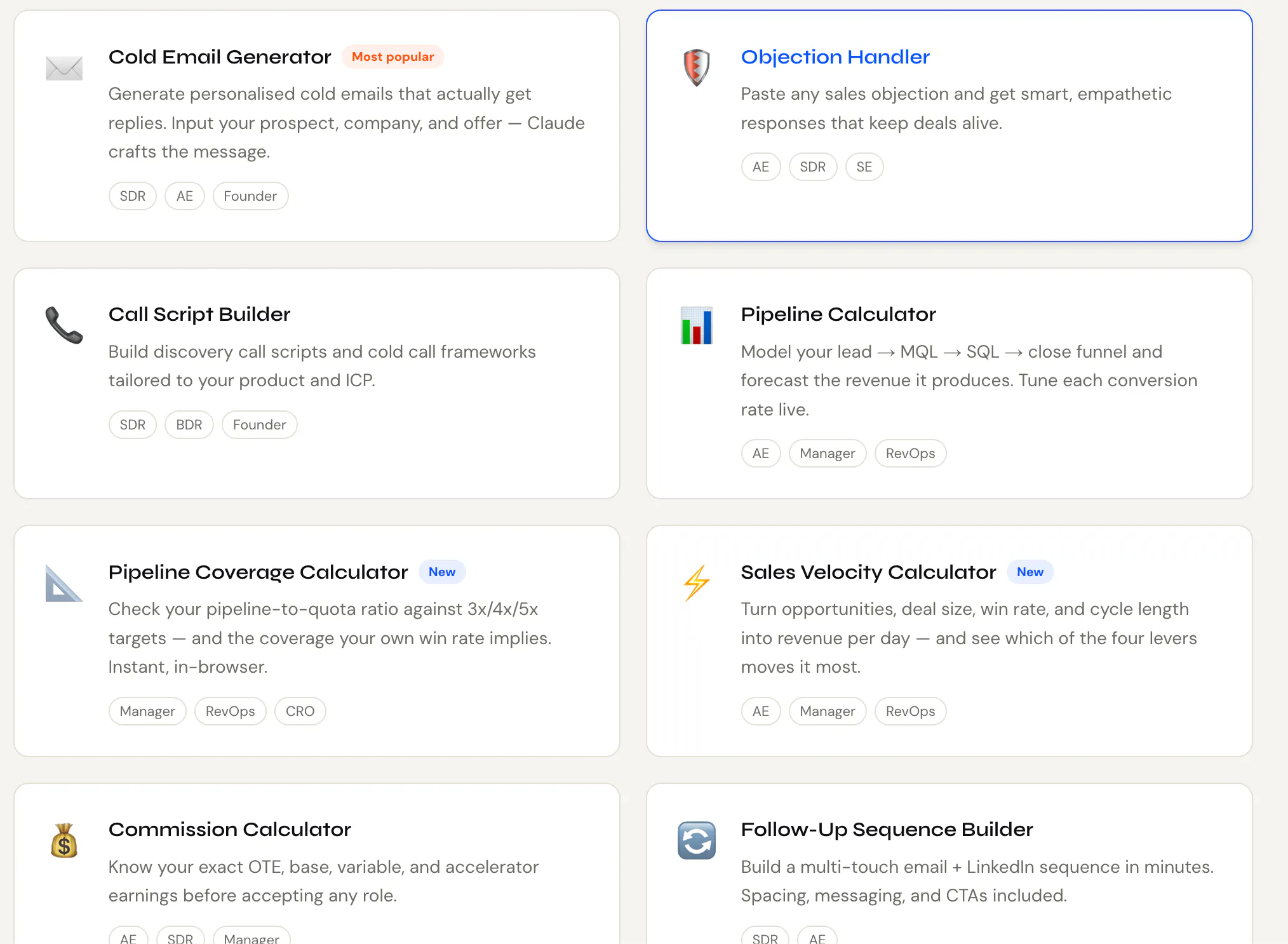
Task: Click the triangular ruler icon for Pipeline Coverage
Action: click(64, 583)
